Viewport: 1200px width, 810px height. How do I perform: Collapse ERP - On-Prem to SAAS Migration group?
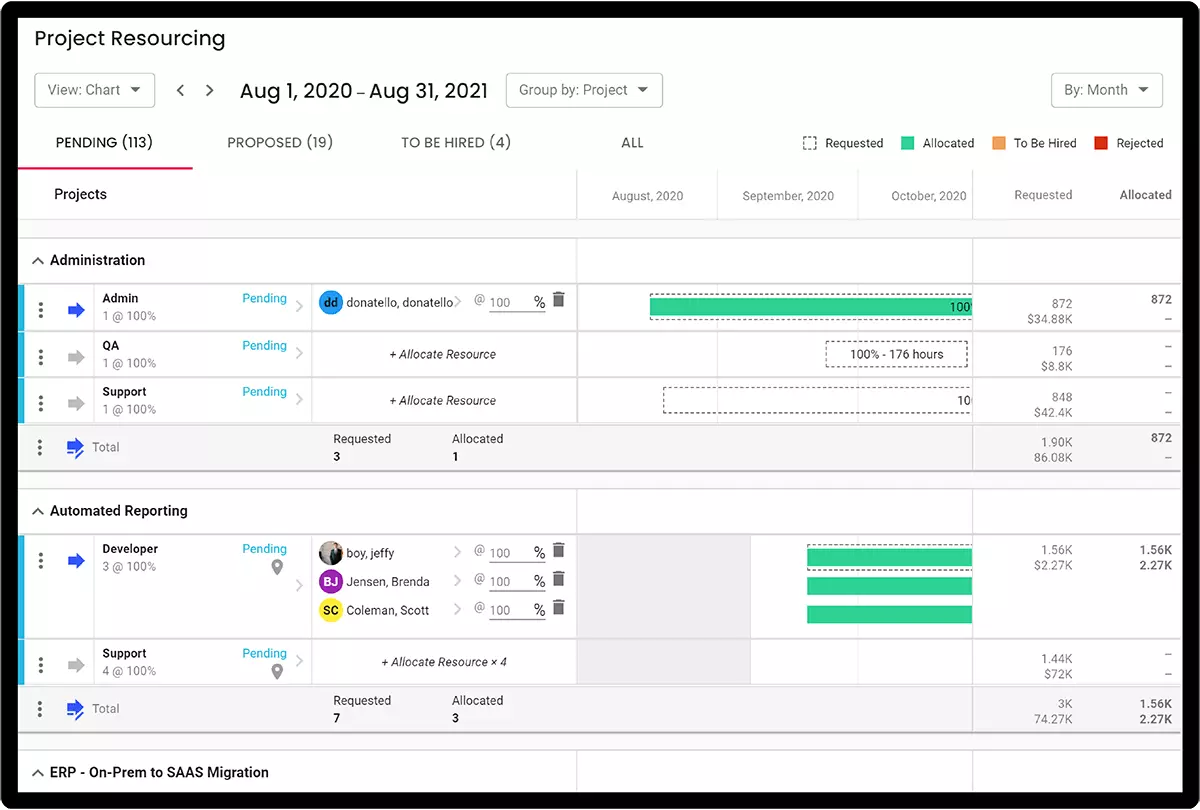coord(38,773)
